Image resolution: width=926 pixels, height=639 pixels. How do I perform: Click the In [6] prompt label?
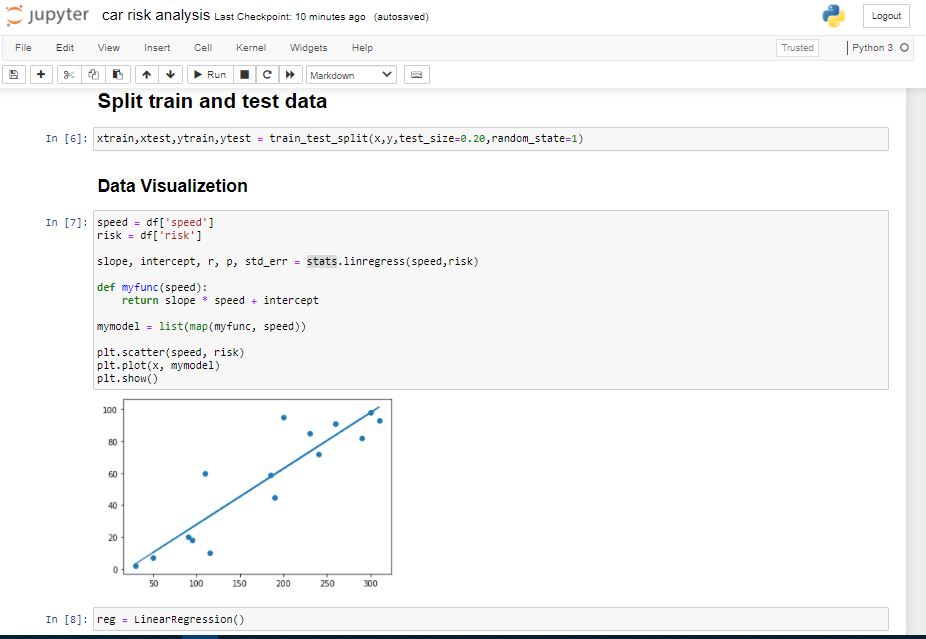(66, 139)
